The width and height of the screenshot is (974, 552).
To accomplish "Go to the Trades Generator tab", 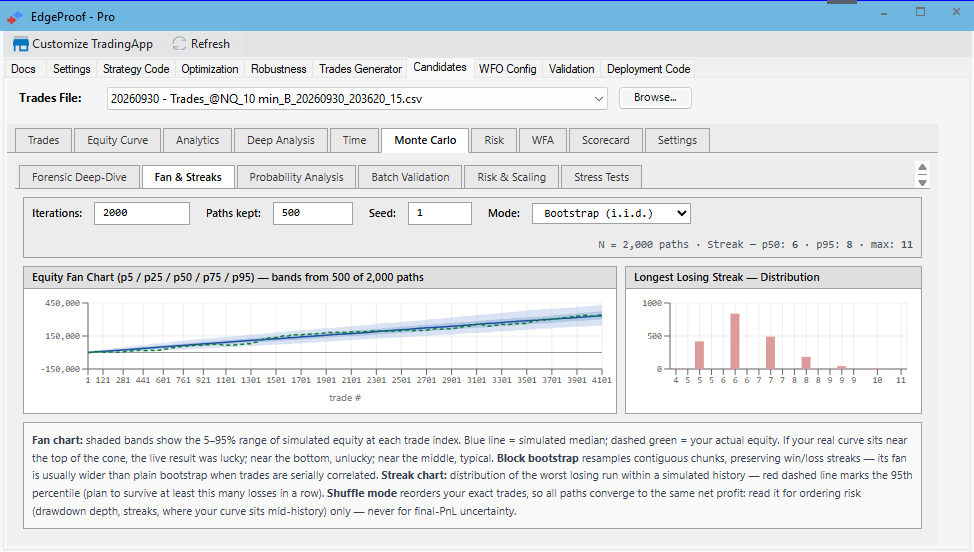I will pos(360,69).
